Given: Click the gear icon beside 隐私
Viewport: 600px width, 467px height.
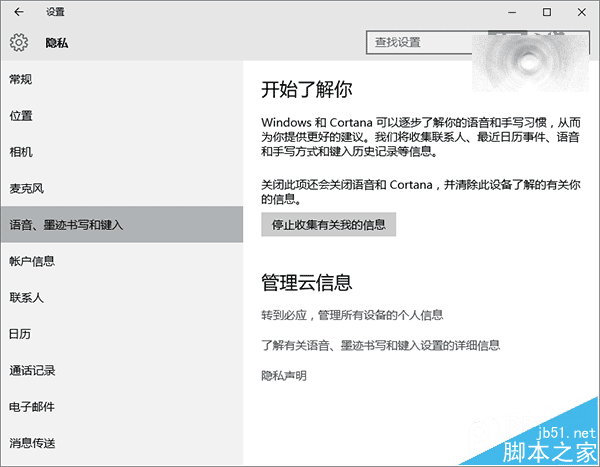Looking at the screenshot, I should 19,43.
